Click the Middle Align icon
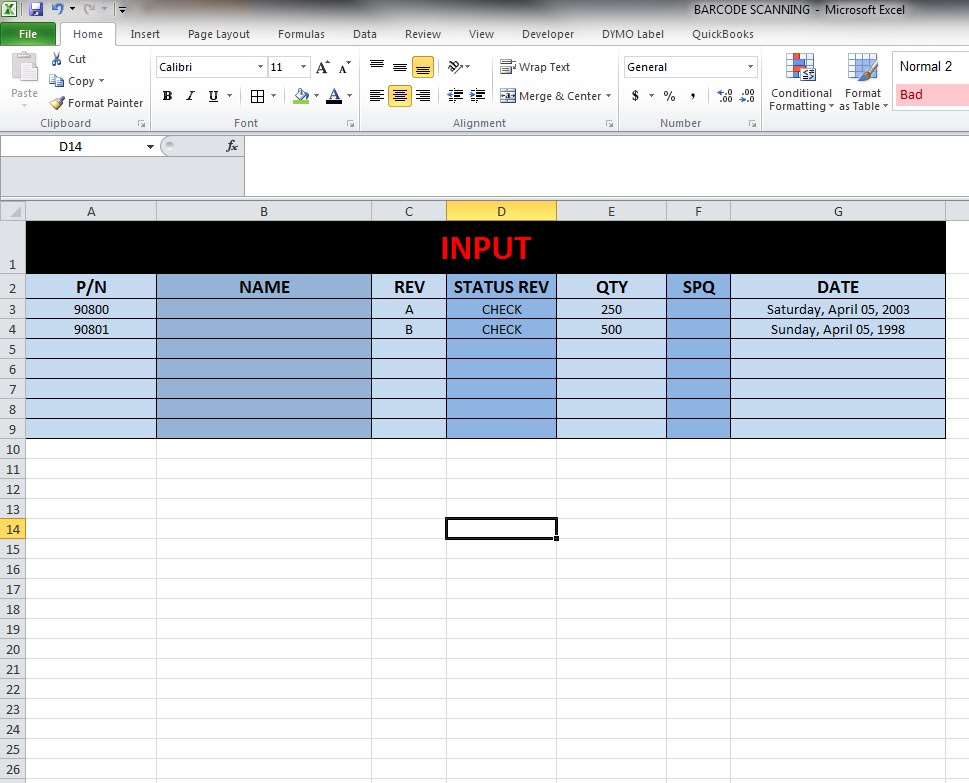 click(400, 66)
